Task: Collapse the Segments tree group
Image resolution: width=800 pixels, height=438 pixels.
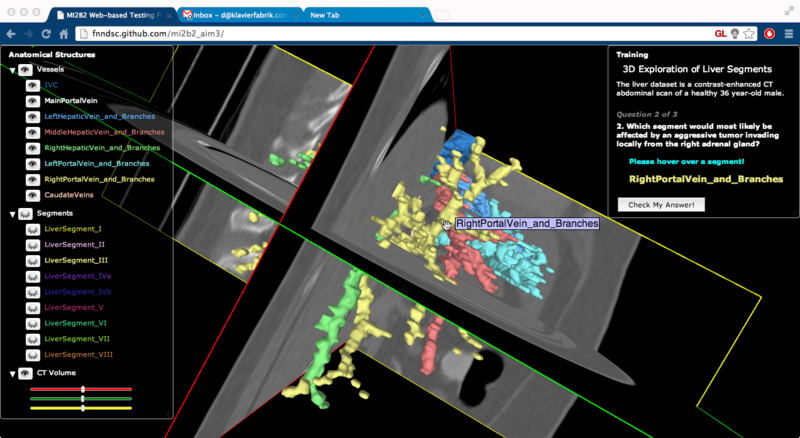Action: coord(12,214)
